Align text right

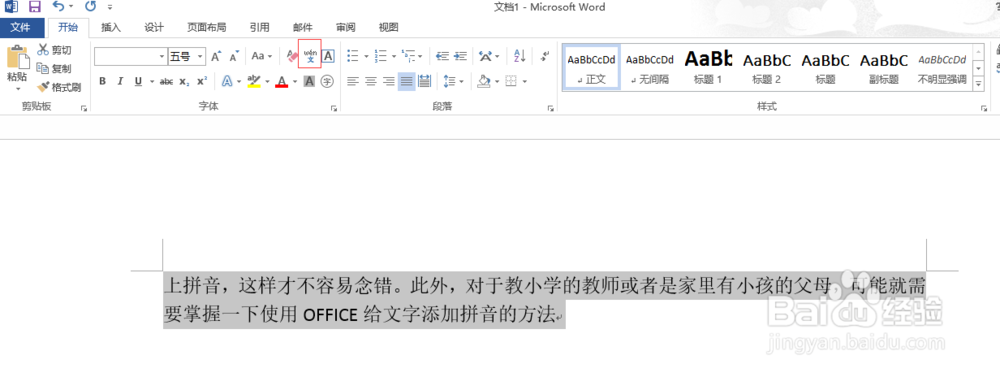point(388,81)
